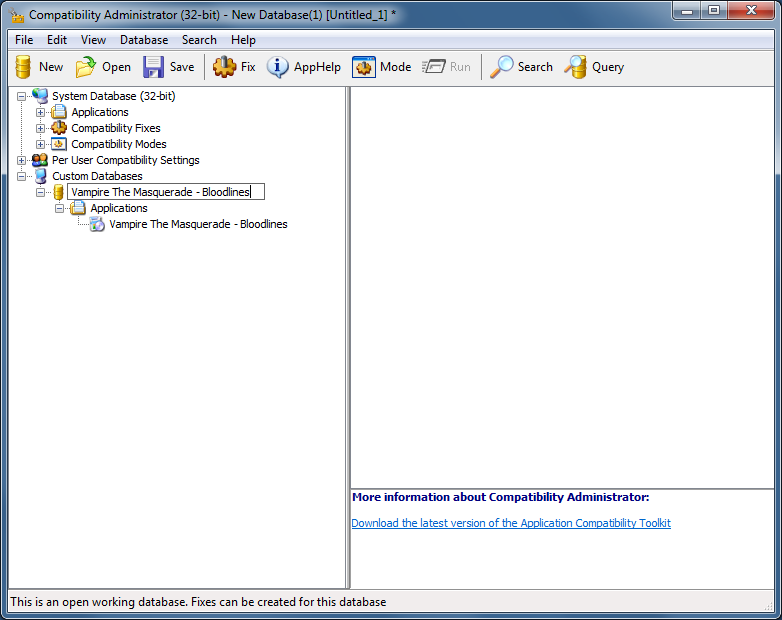The width and height of the screenshot is (782, 620).
Task: Click the Open button label
Action: click(x=116, y=67)
